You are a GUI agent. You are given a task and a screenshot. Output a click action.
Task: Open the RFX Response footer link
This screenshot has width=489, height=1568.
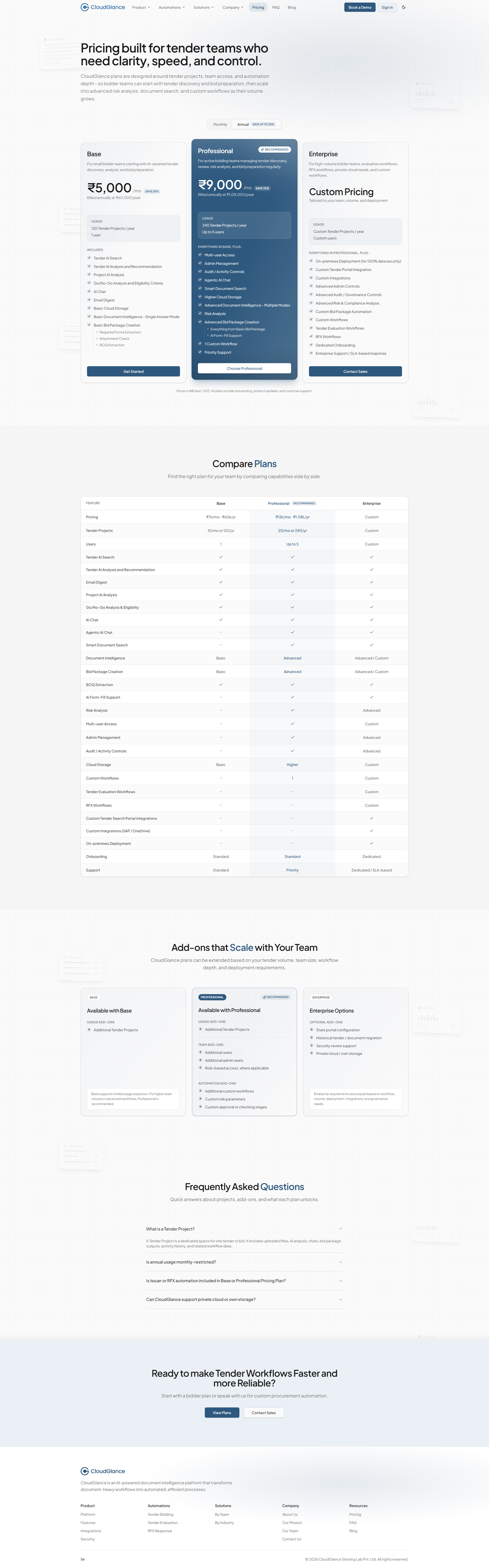pos(160,1531)
